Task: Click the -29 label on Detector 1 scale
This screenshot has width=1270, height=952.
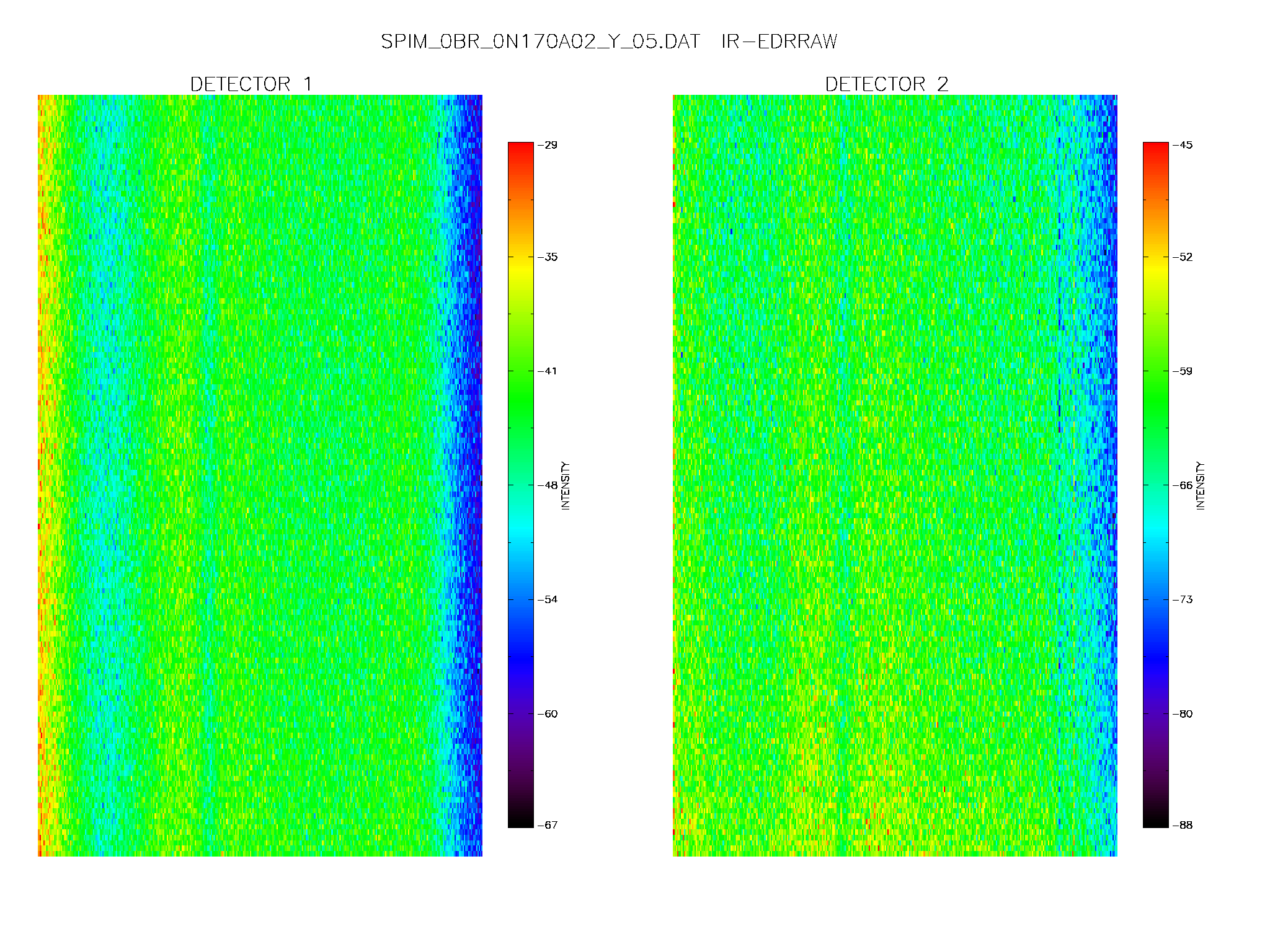Action: point(548,145)
